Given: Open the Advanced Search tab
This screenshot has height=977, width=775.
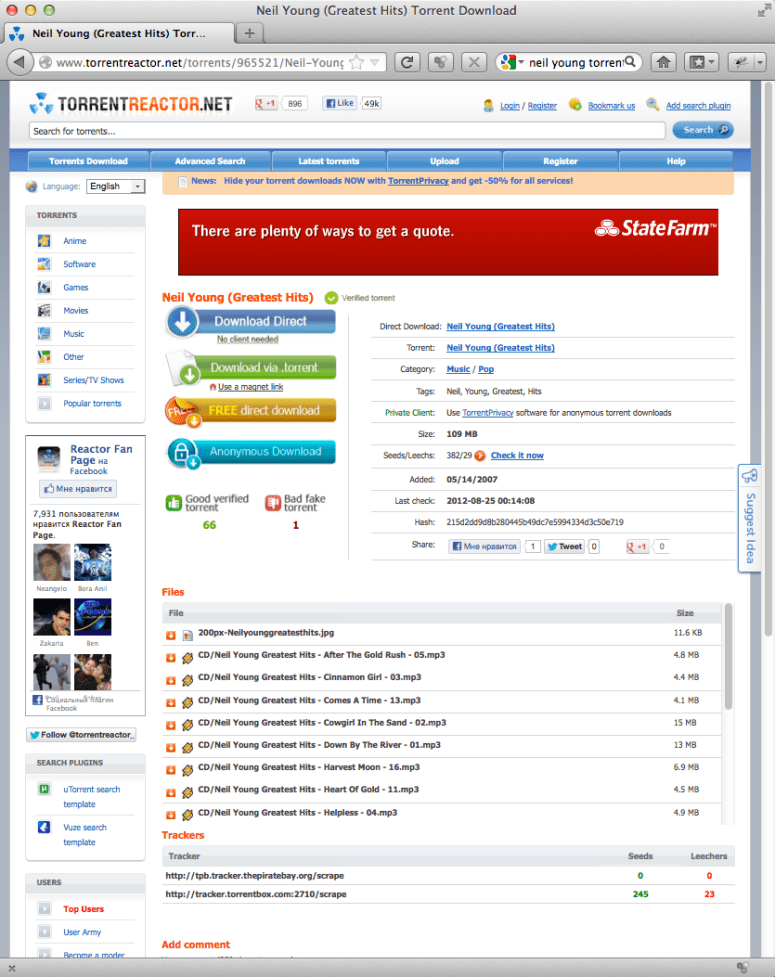Looking at the screenshot, I should click(x=210, y=161).
